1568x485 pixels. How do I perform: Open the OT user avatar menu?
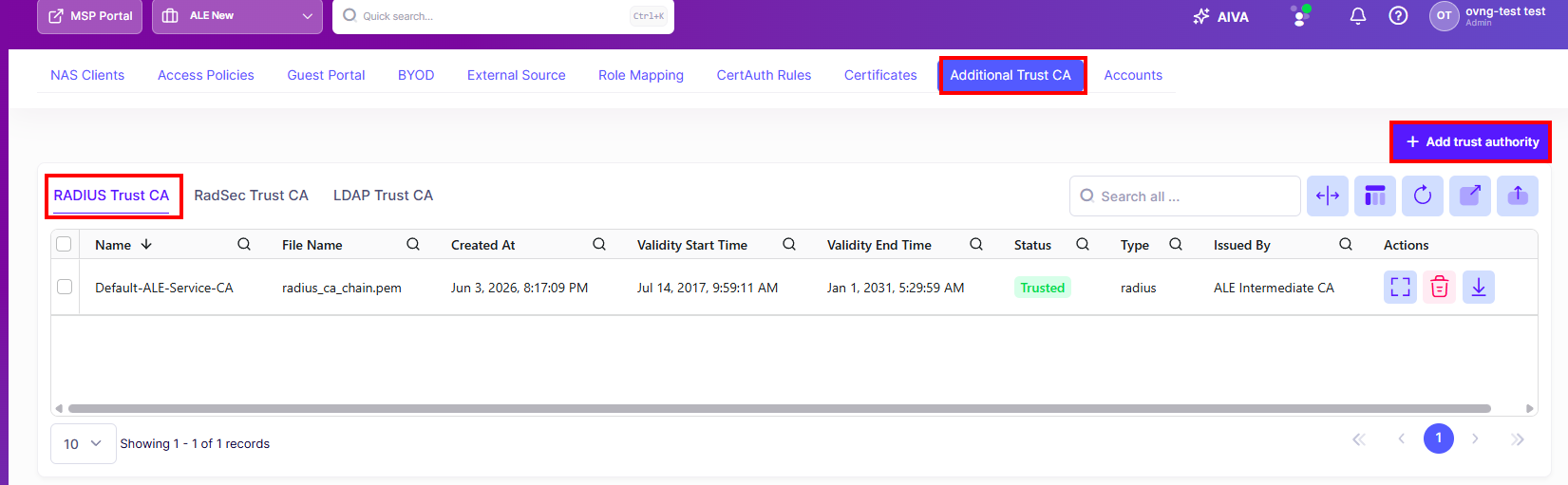click(1444, 16)
